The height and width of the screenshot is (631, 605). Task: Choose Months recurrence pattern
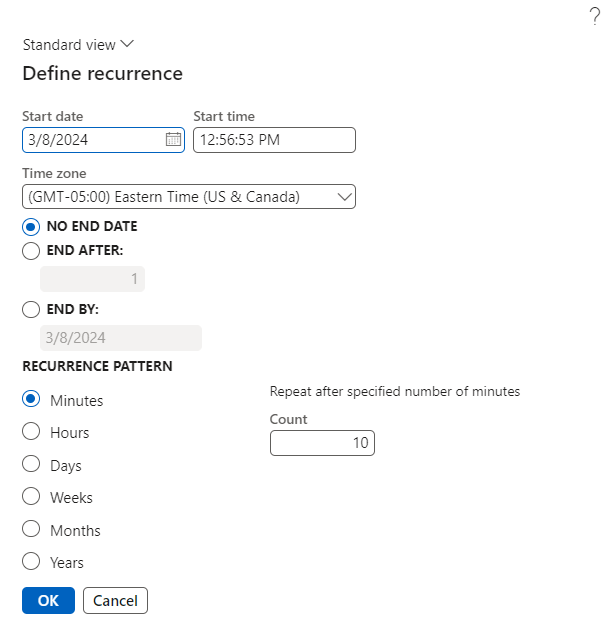(31, 530)
